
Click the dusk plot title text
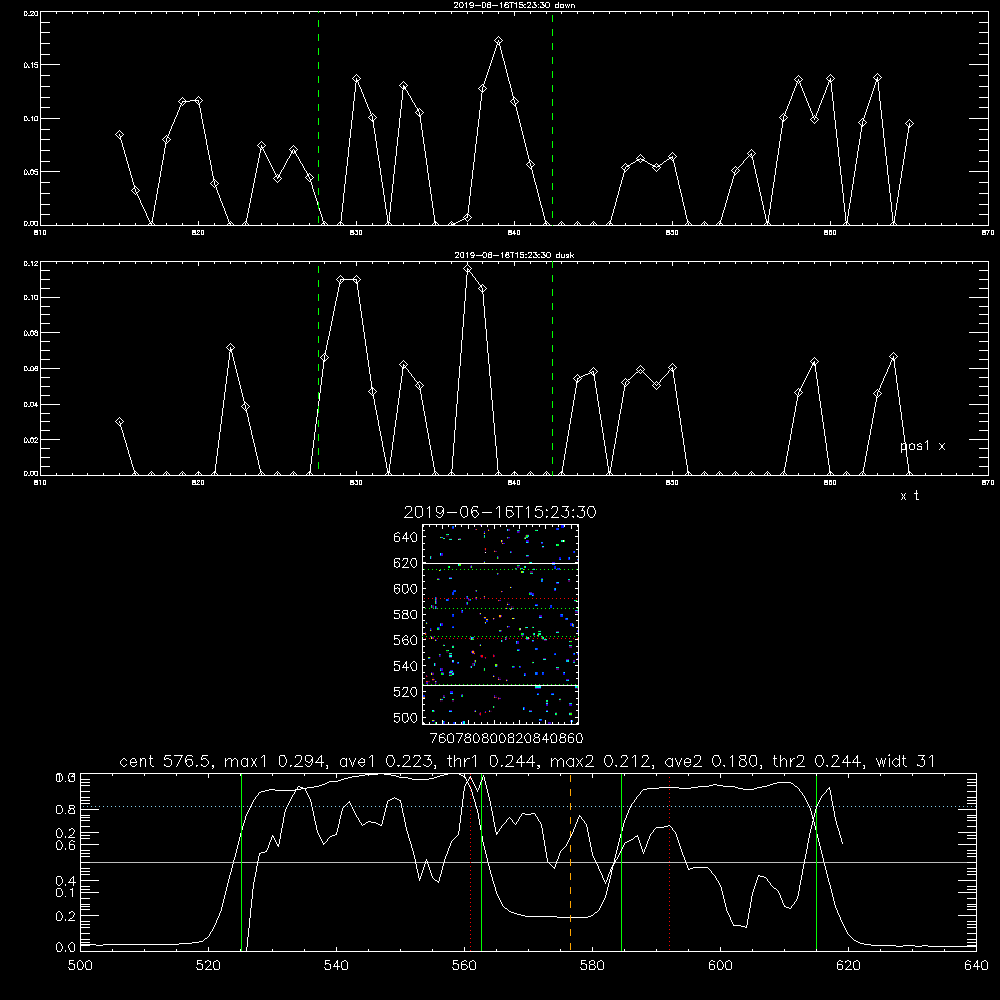(x=514, y=255)
